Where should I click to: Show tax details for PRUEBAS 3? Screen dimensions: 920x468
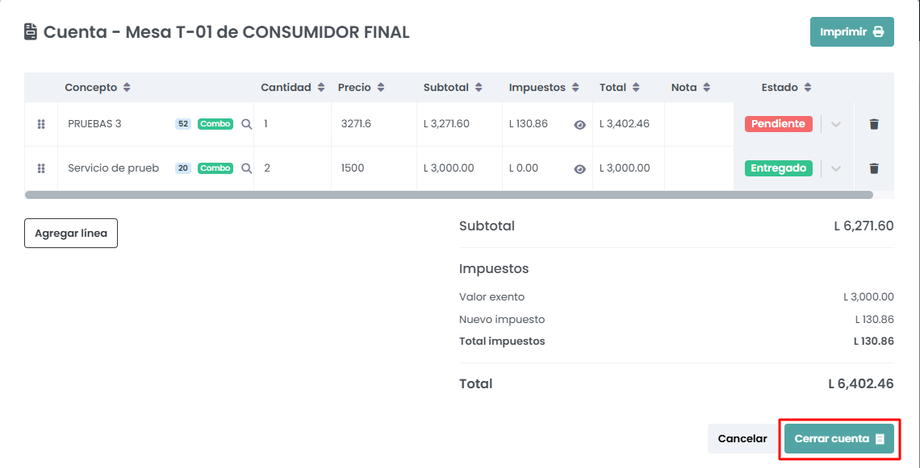pos(580,125)
